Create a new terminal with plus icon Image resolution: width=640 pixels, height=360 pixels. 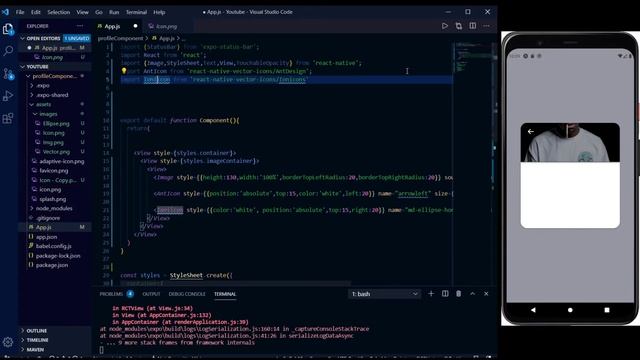[x=431, y=294]
